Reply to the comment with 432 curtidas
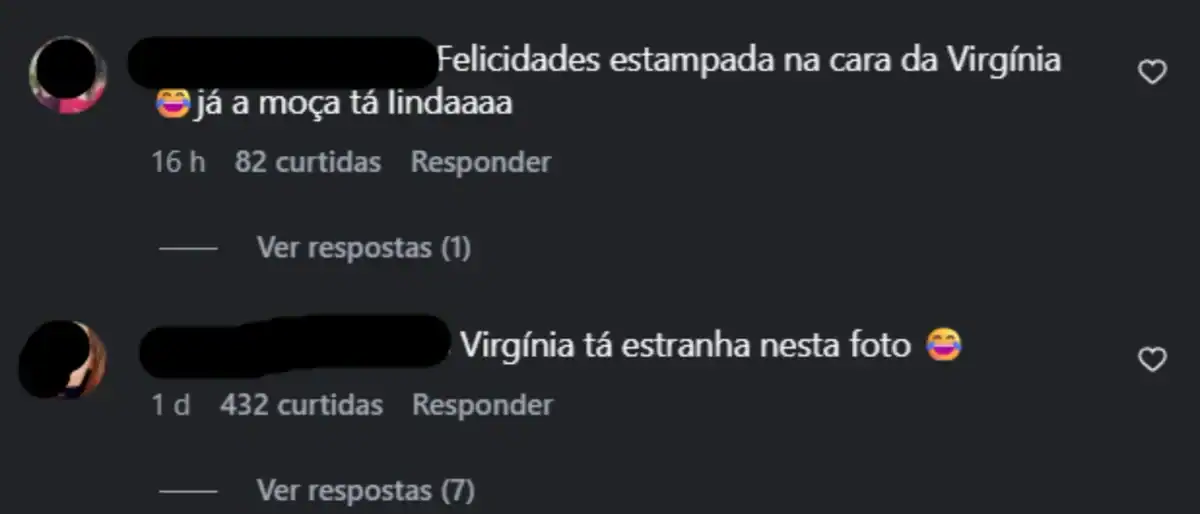 click(483, 405)
